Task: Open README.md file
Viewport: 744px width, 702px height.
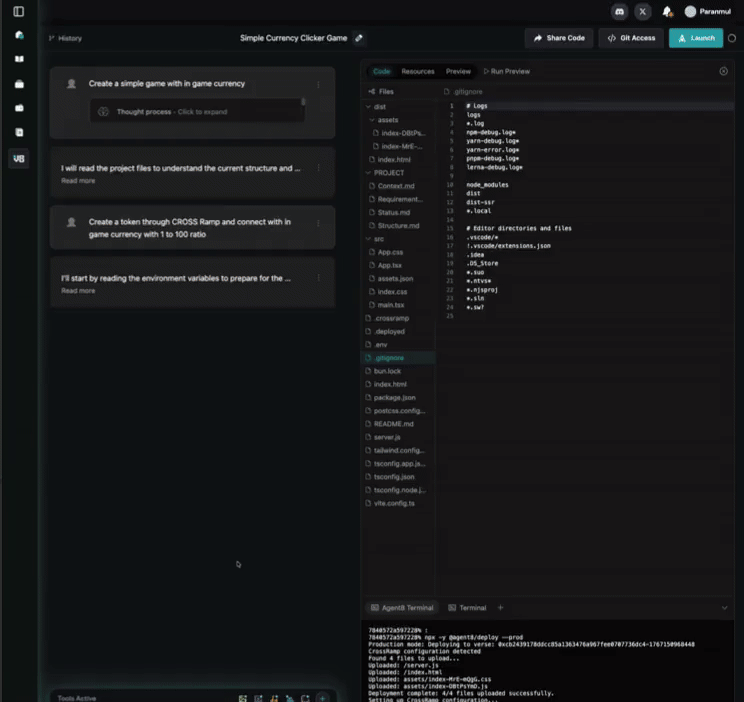Action: (x=393, y=424)
